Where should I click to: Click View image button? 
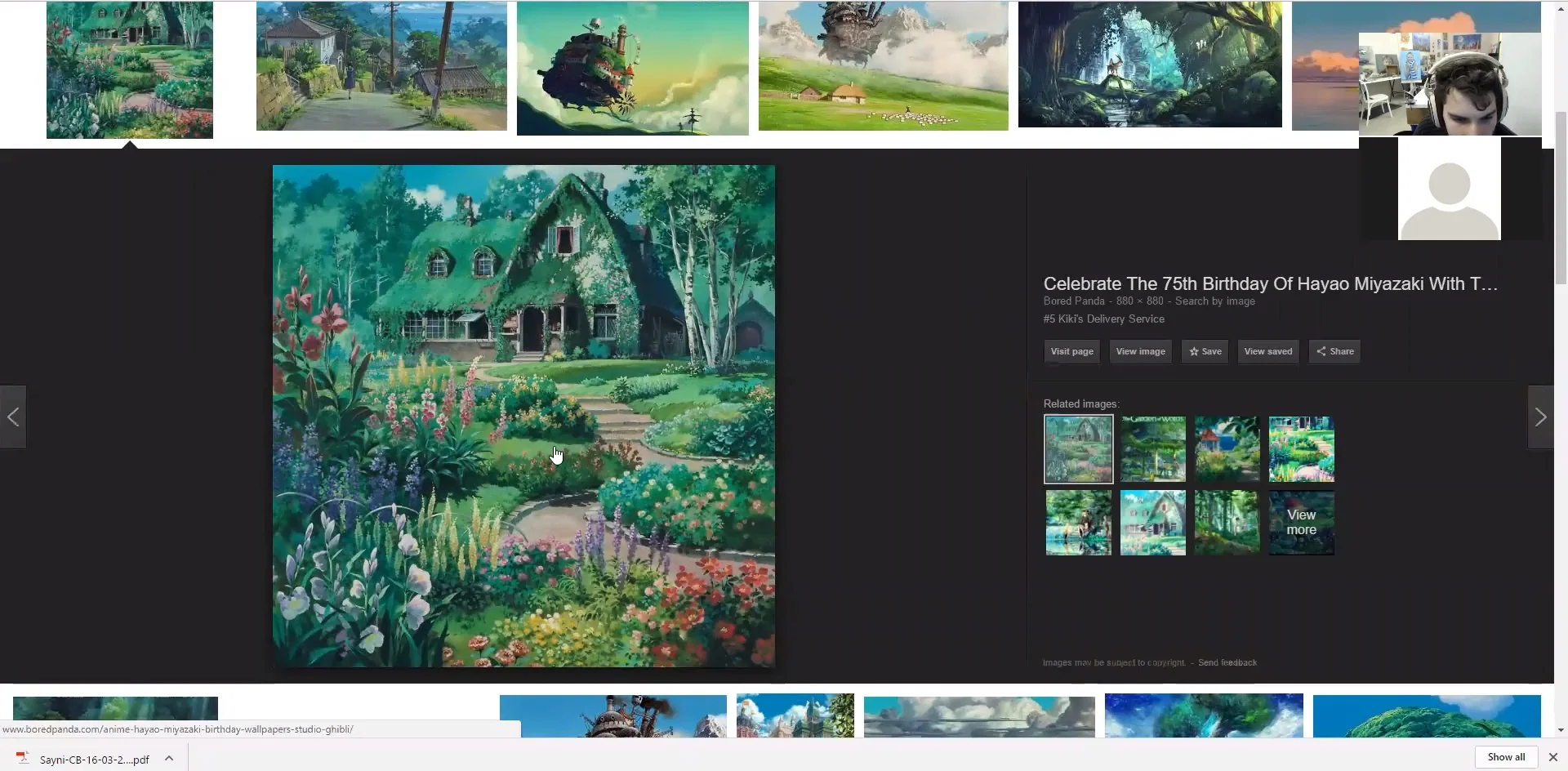point(1140,351)
